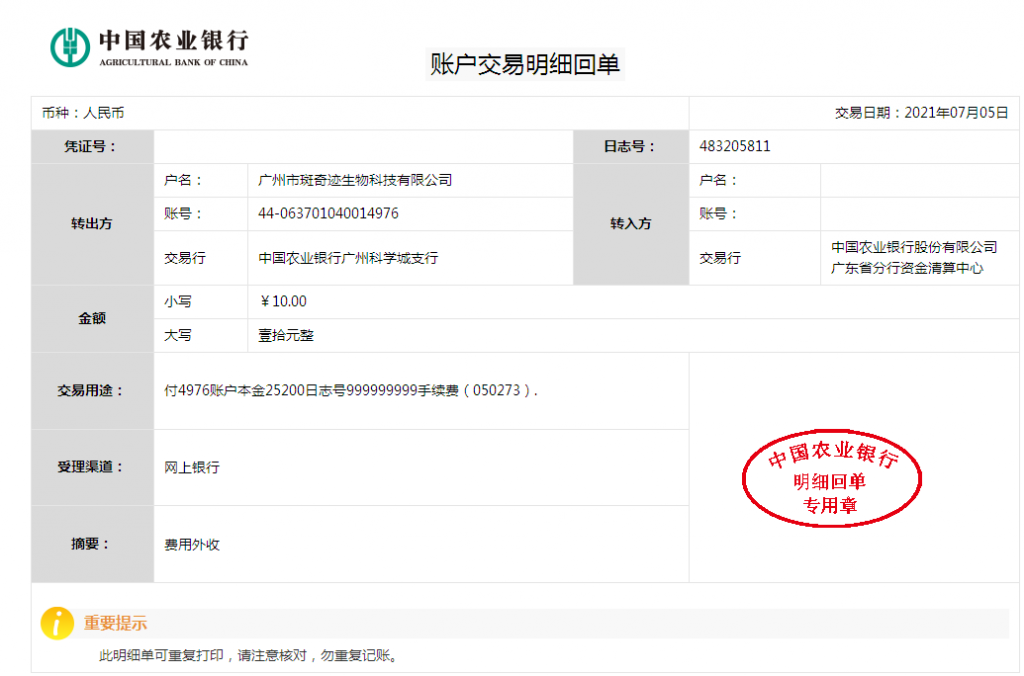Click the 中国农业银行广州科学城支行 bank cell
The height and width of the screenshot is (676, 1024).
tap(348, 258)
